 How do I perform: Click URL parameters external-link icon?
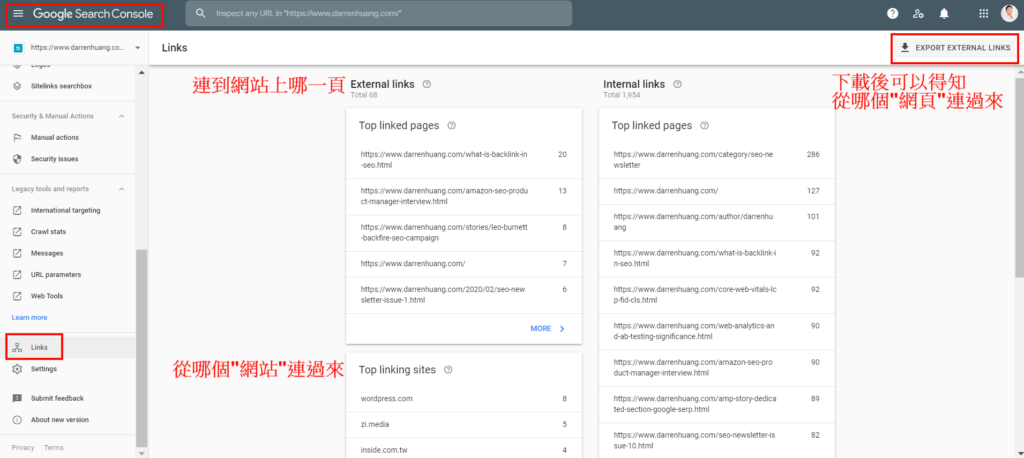tap(18, 274)
